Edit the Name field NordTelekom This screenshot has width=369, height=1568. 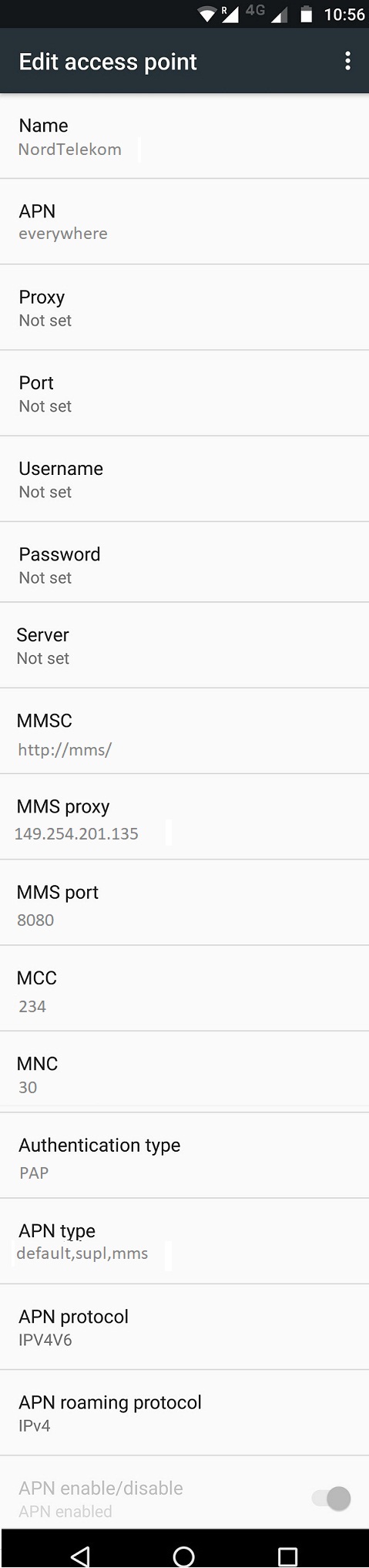(184, 136)
